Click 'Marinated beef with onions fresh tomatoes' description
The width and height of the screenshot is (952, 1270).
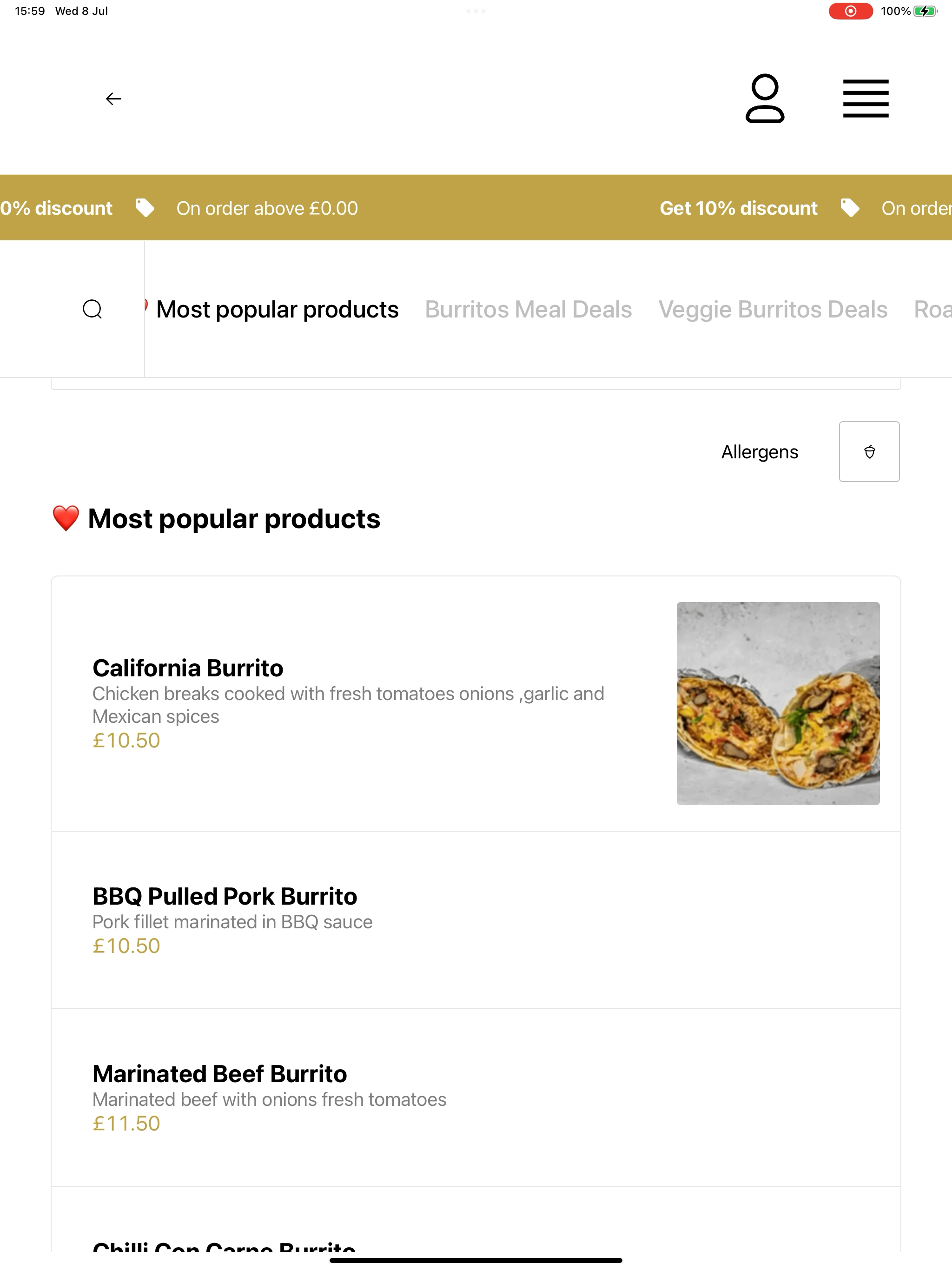269,1099
